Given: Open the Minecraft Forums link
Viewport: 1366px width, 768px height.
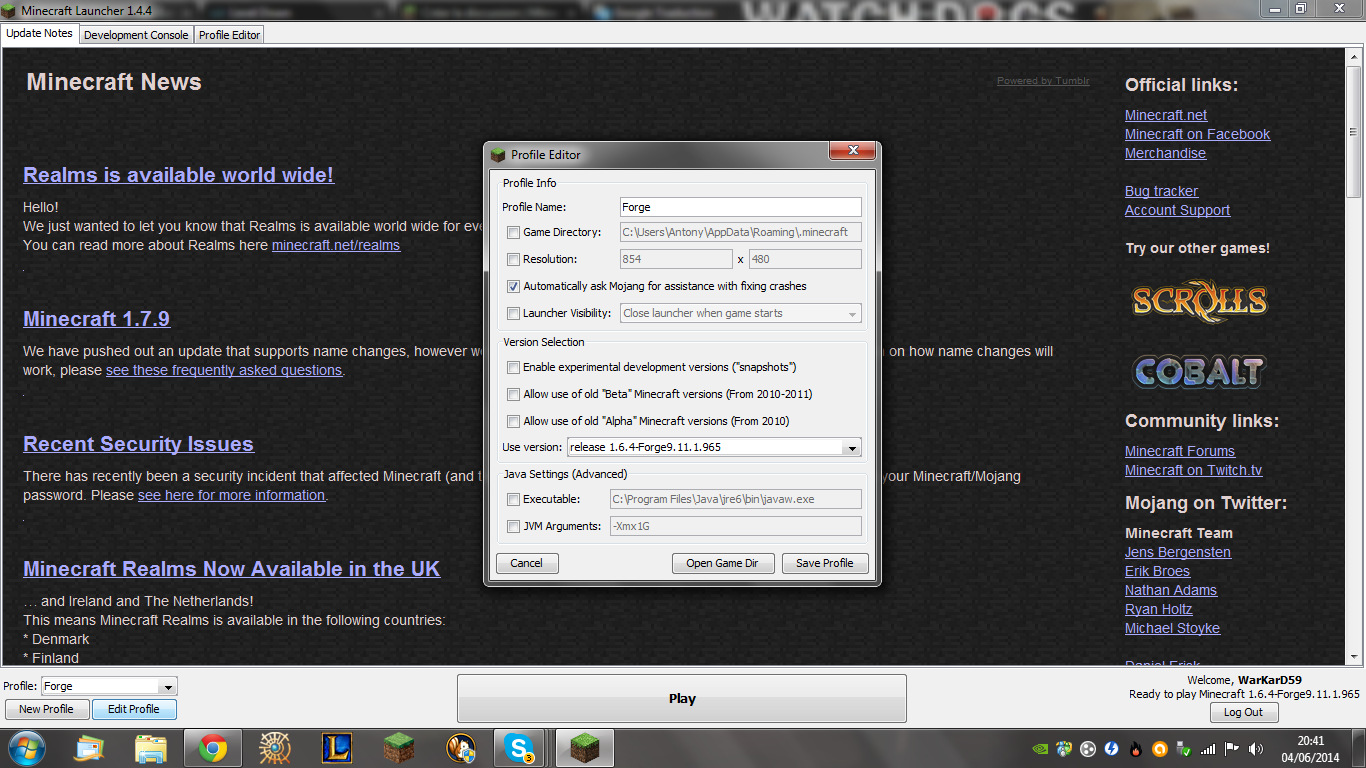Looking at the screenshot, I should coord(1180,451).
